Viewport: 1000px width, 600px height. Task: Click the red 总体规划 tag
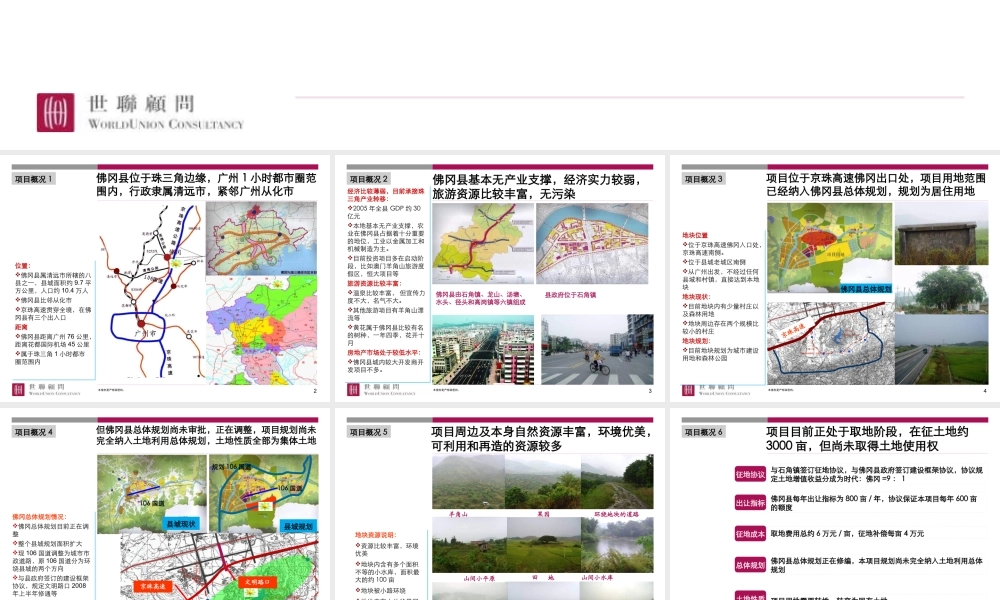[750, 565]
